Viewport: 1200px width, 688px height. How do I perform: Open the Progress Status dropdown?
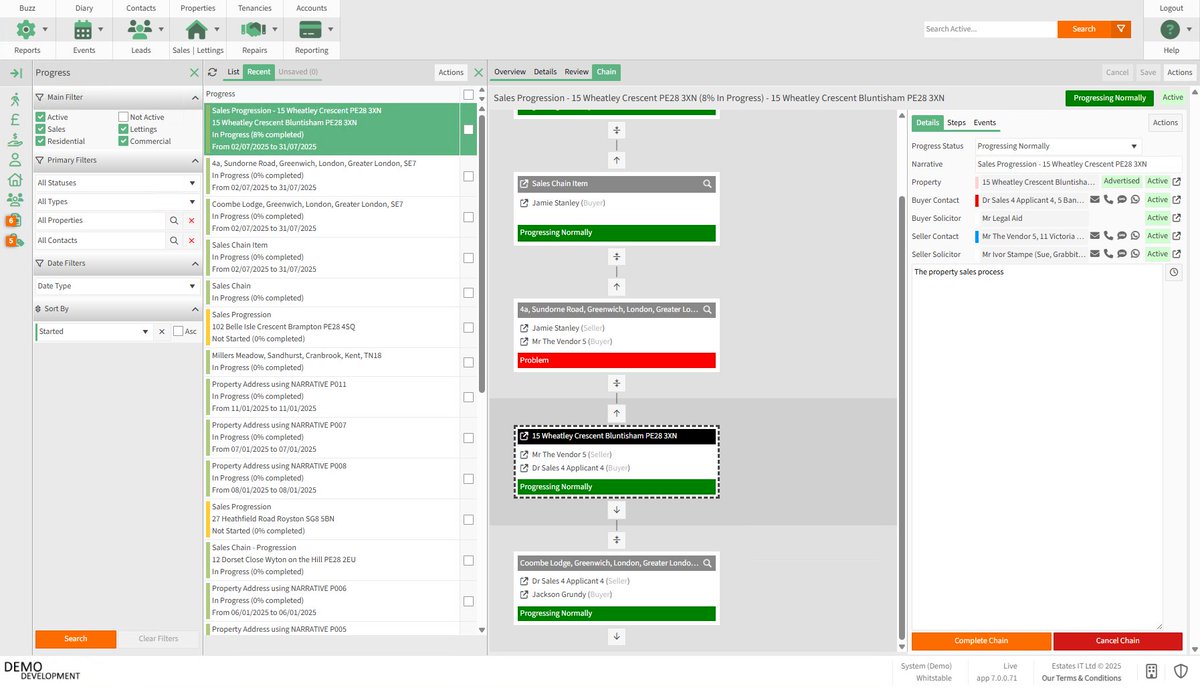(1057, 146)
